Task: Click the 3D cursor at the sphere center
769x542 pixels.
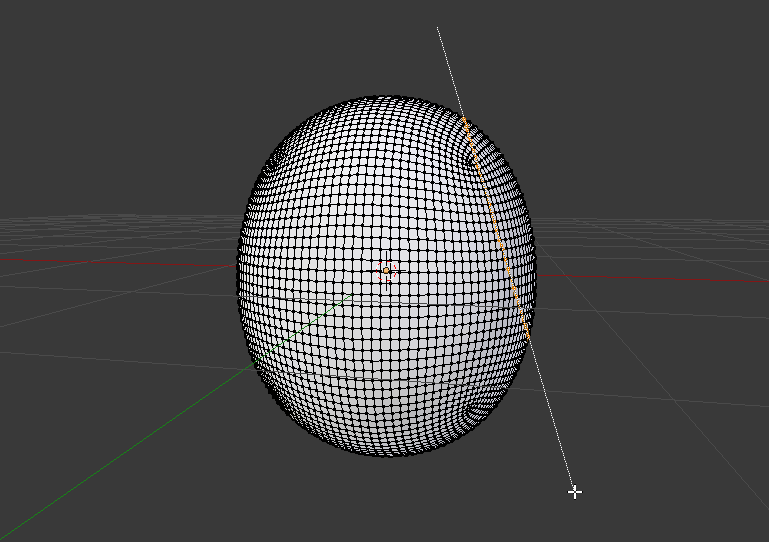Action: pos(387,270)
